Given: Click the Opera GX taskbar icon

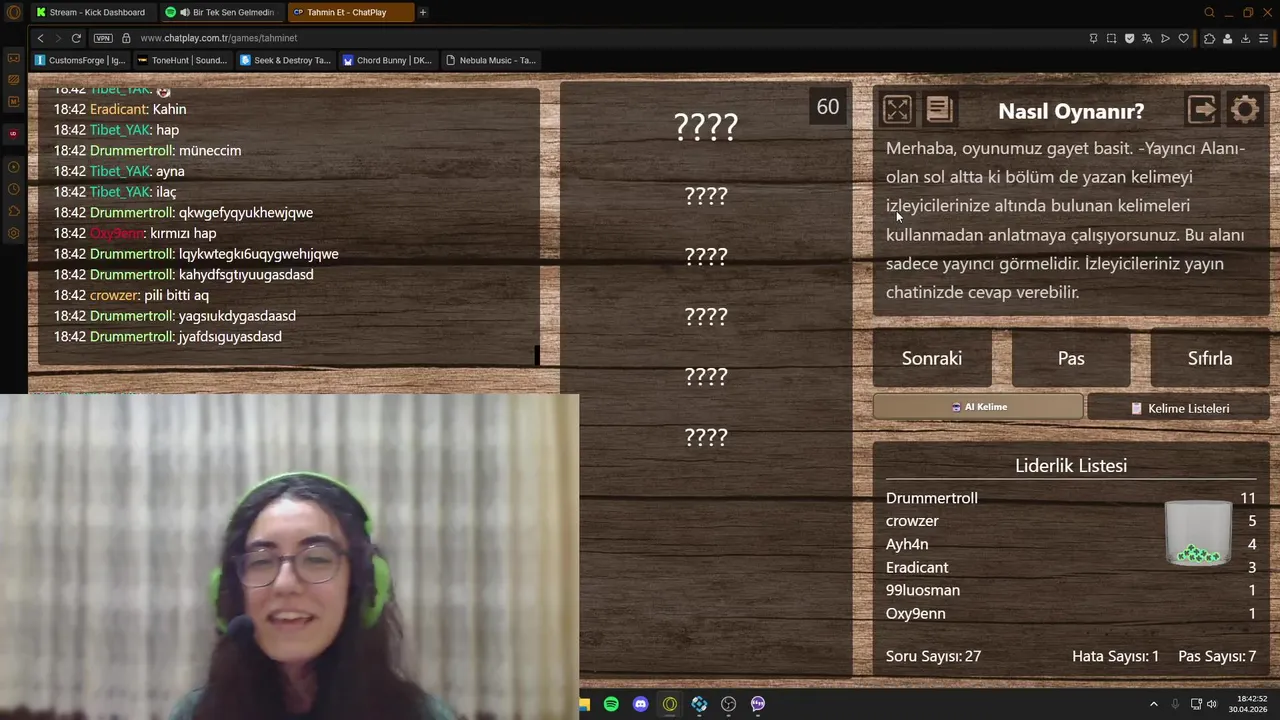Looking at the screenshot, I should (x=670, y=704).
